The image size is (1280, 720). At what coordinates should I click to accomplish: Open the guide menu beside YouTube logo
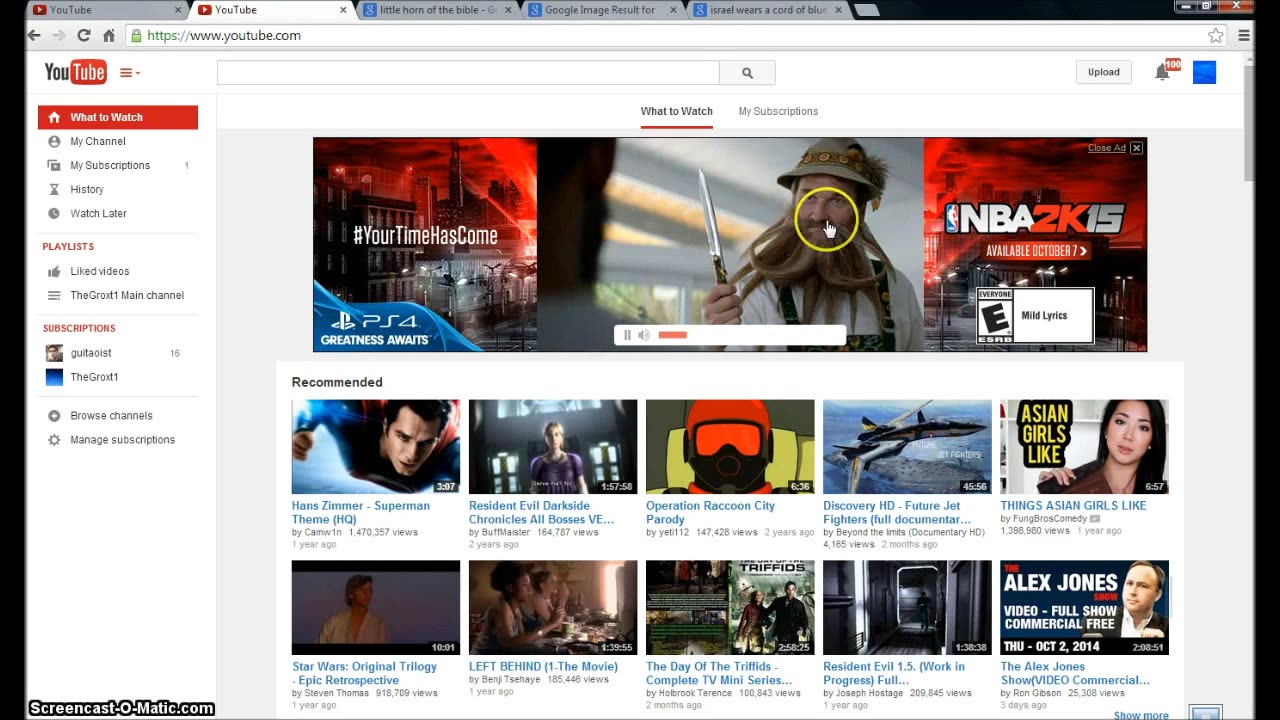[x=129, y=72]
